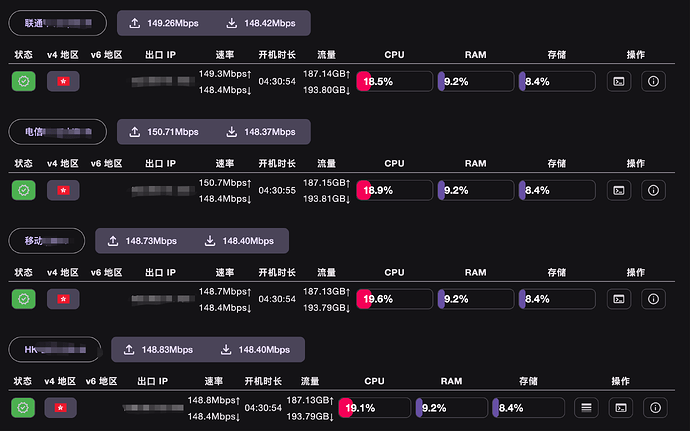Open the hamburger menu on the HK server row
This screenshot has height=431, width=690.
[587, 407]
